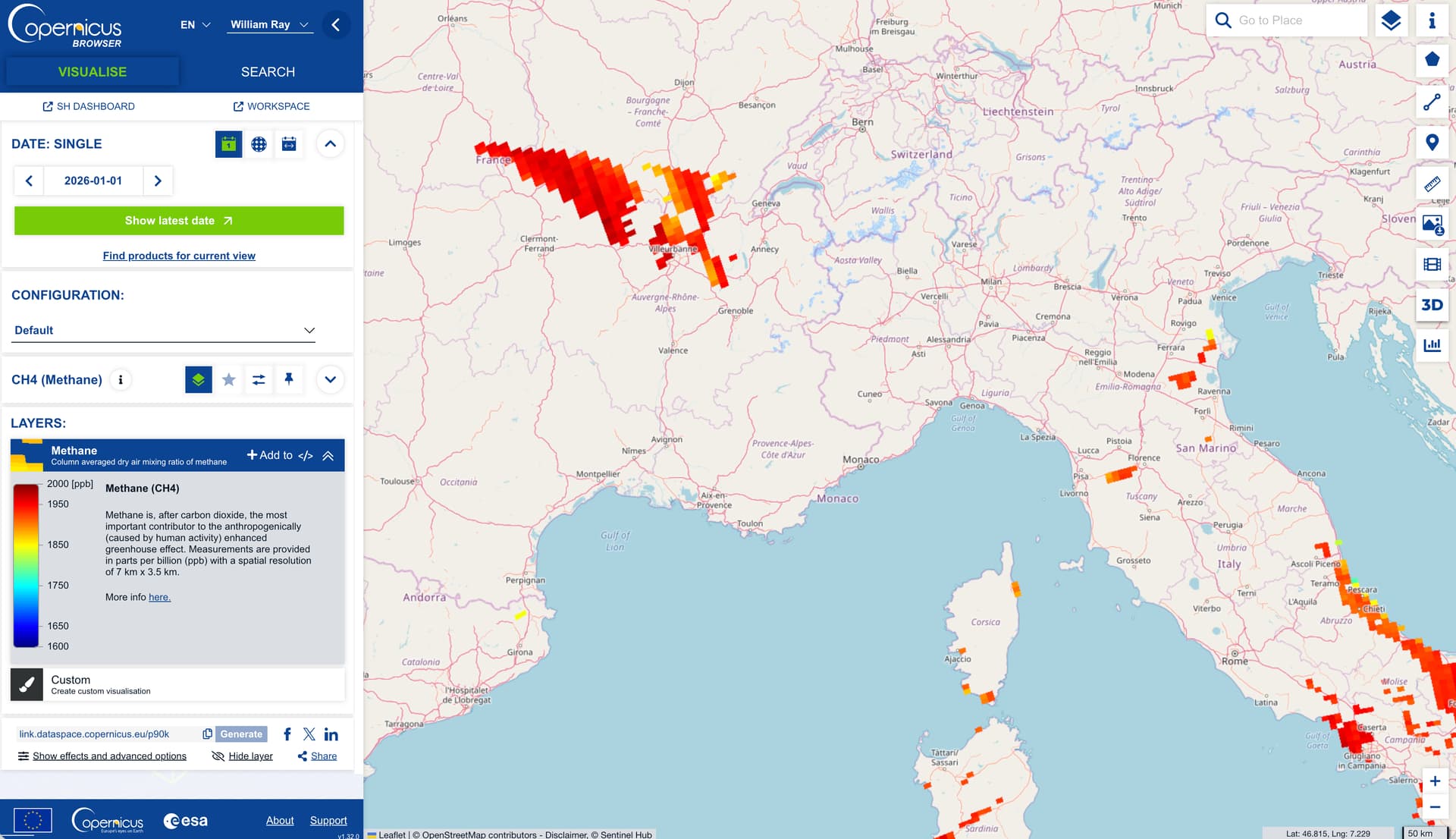Open the EN language dropdown
Image resolution: width=1456 pixels, height=839 pixels.
pos(195,25)
